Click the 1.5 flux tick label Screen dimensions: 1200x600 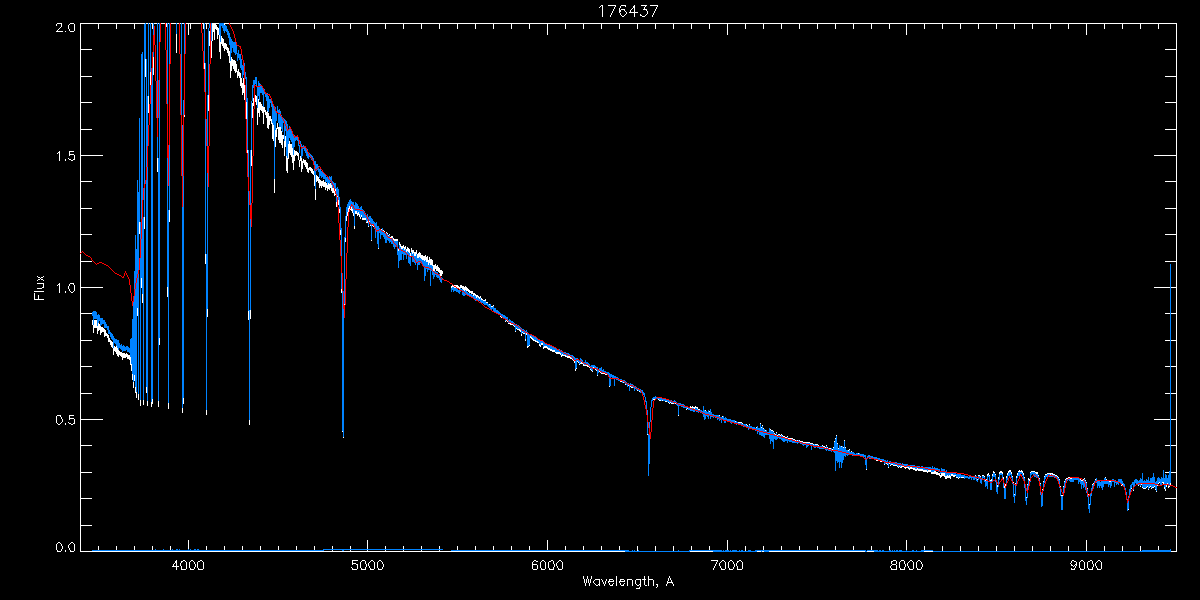tap(65, 157)
